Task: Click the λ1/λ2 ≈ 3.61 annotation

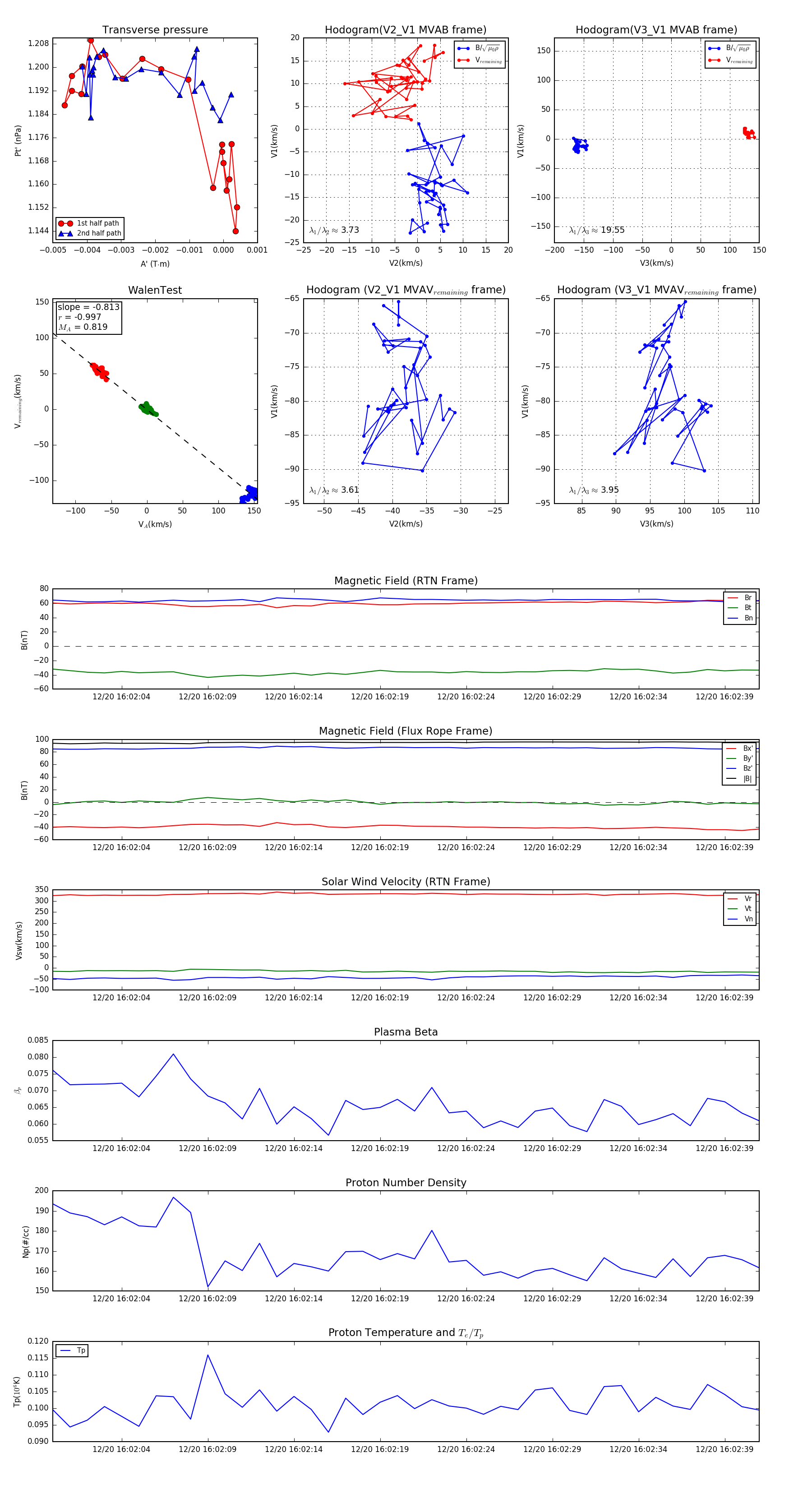Action: click(334, 490)
